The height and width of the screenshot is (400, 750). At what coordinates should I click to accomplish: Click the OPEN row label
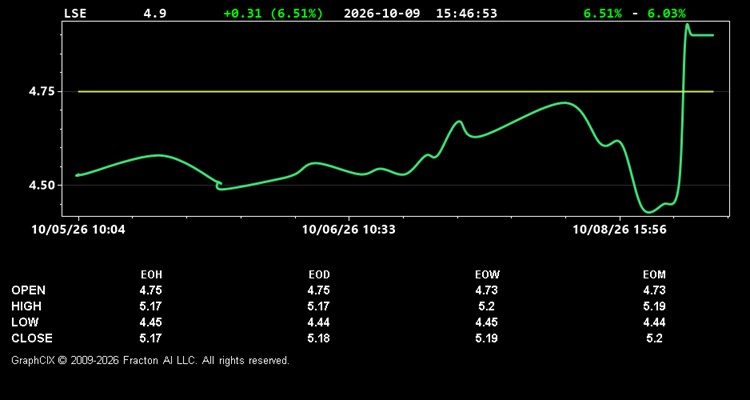(x=29, y=290)
